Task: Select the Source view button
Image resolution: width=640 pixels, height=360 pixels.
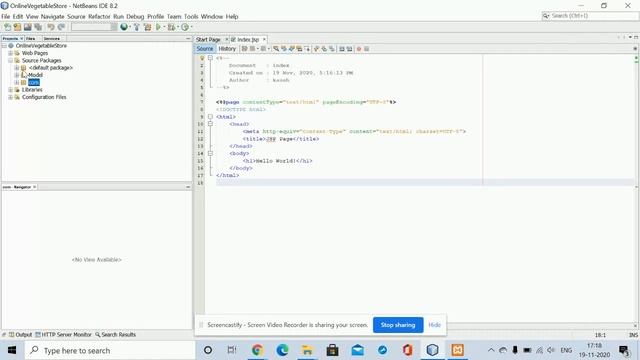Action: [x=205, y=49]
